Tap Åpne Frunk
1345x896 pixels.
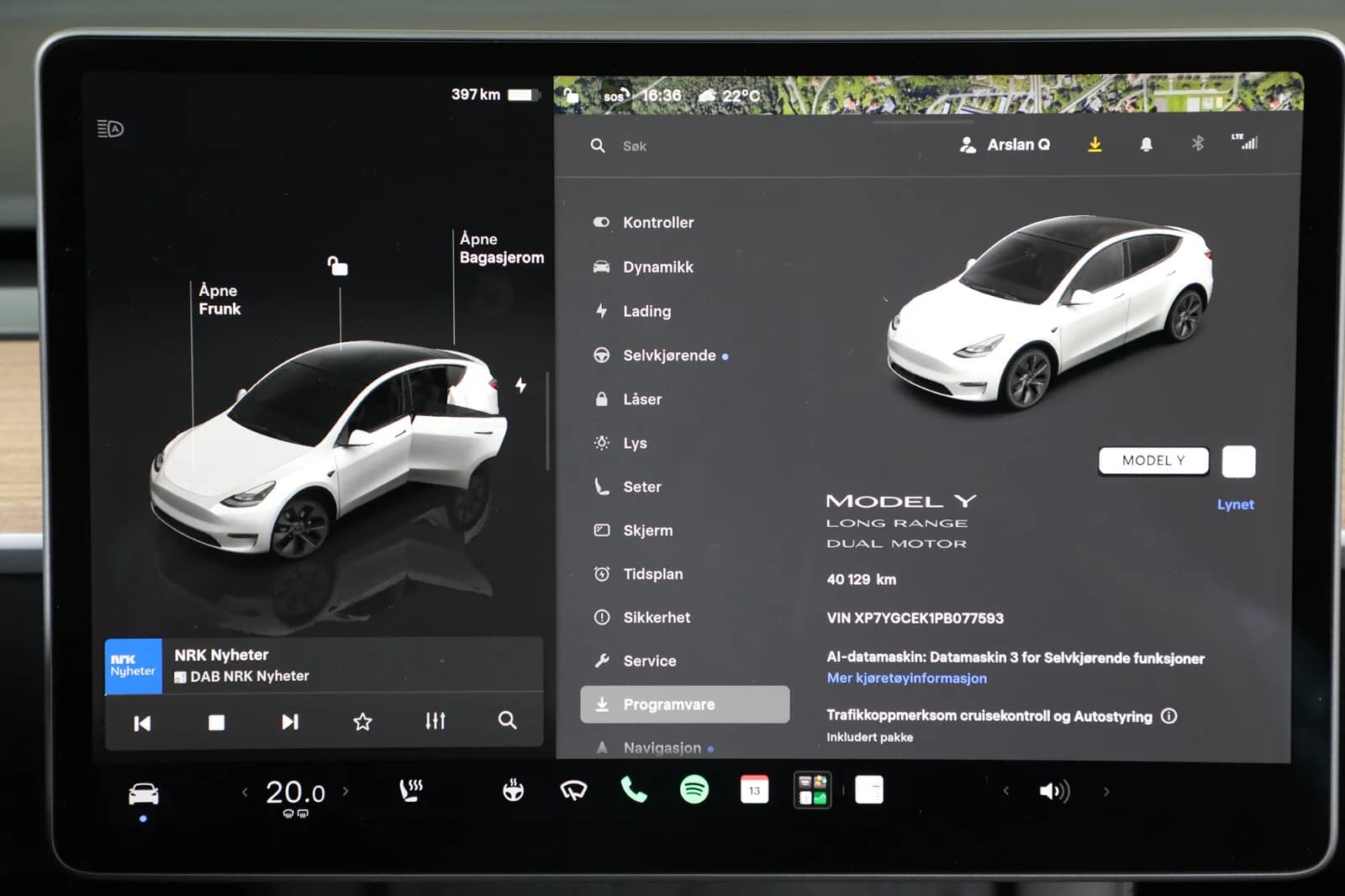click(x=219, y=299)
